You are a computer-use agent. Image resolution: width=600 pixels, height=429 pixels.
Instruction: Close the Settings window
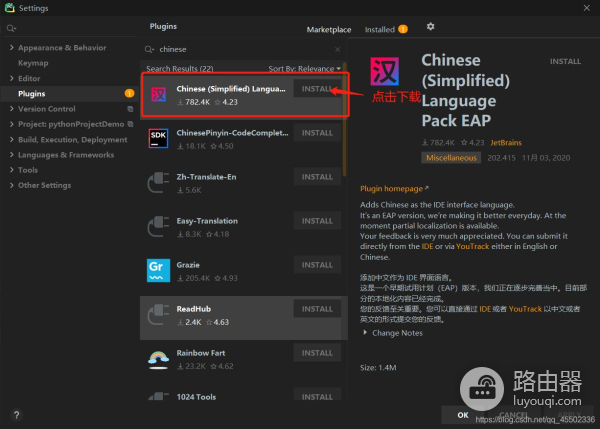point(587,8)
